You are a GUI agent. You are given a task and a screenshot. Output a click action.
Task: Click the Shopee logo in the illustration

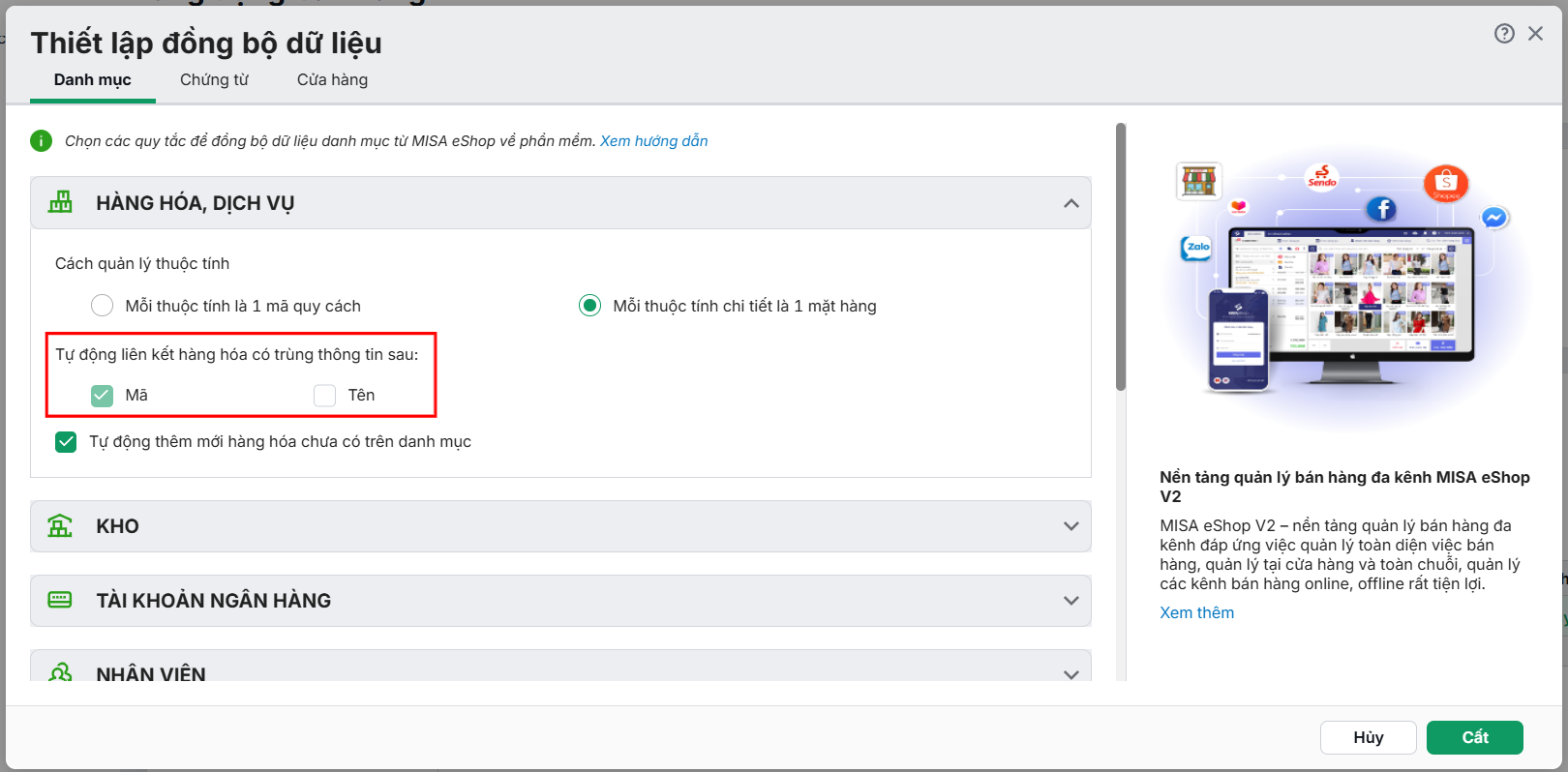point(1446,183)
